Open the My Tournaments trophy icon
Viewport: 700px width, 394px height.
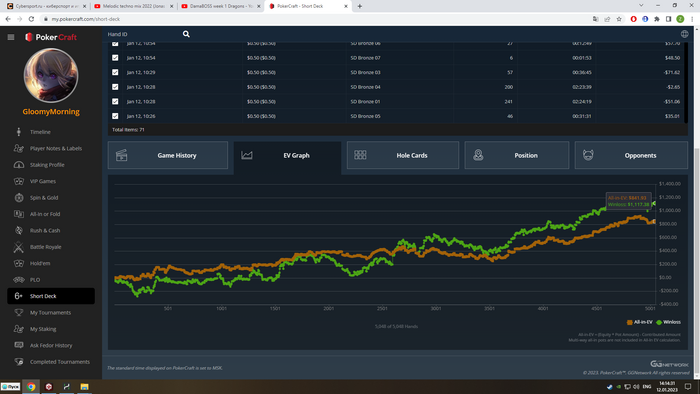tap(19, 312)
